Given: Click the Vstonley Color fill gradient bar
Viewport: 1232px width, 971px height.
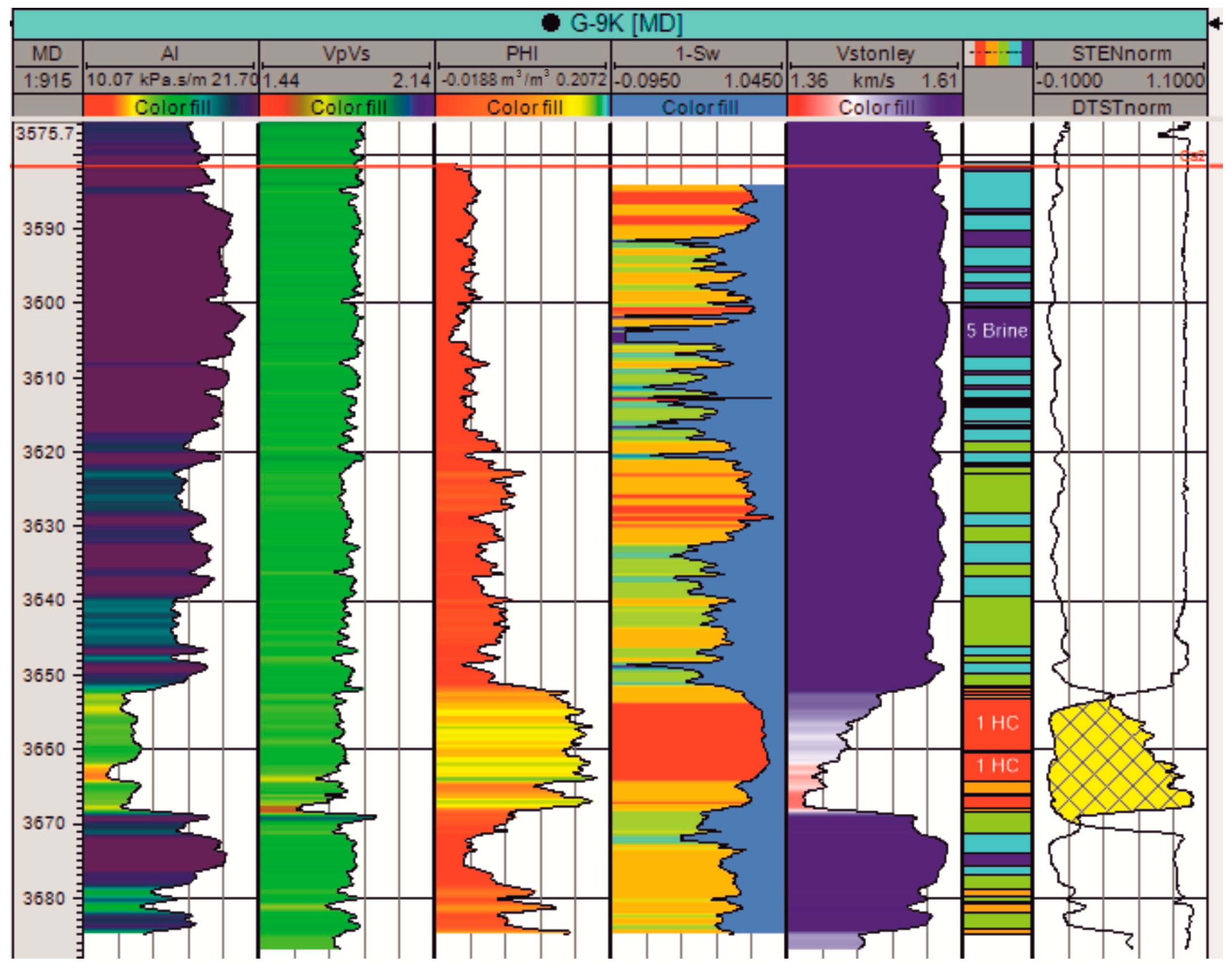Looking at the screenshot, I should click(875, 107).
